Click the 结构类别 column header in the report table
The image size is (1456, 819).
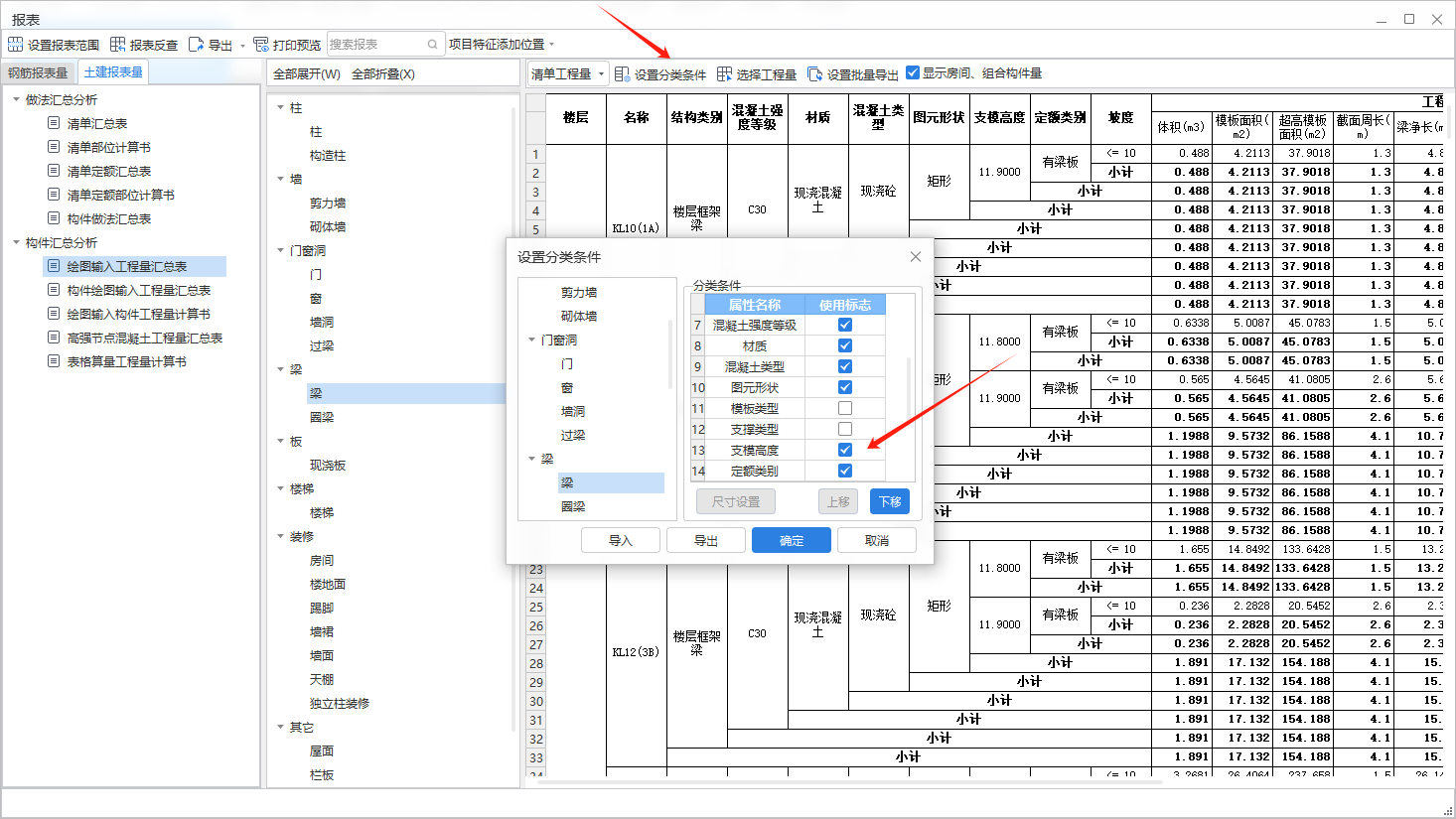(697, 117)
